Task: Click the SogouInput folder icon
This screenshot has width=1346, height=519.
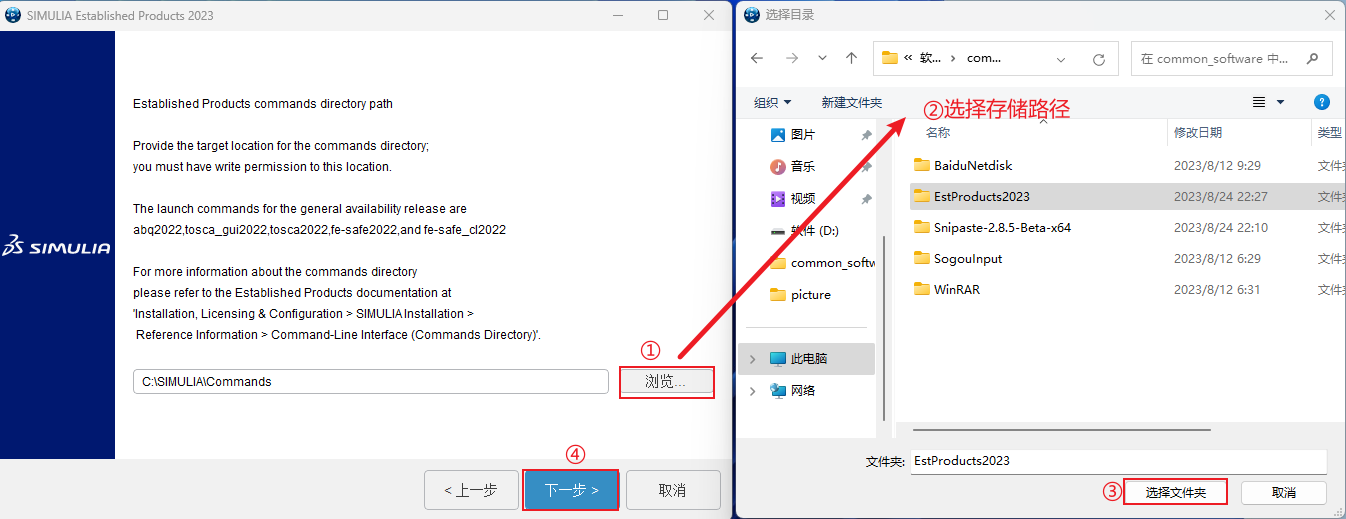Action: (x=921, y=258)
